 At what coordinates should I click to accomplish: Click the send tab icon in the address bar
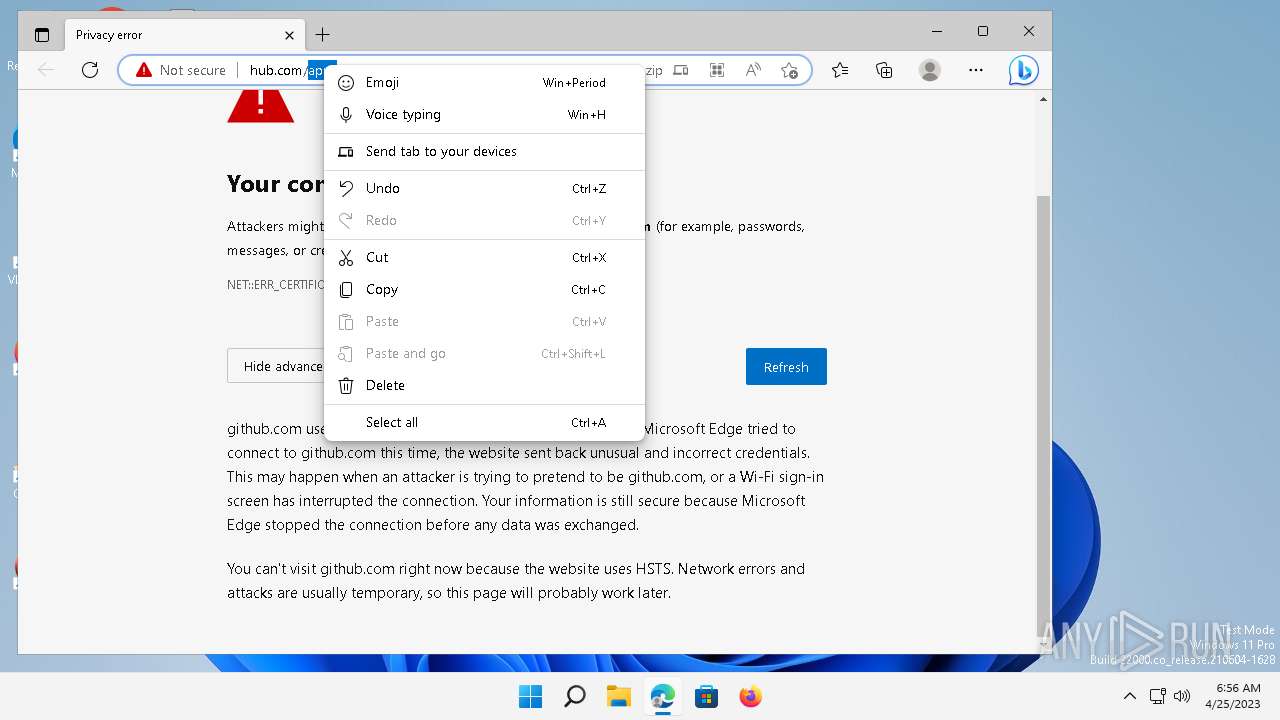click(681, 70)
